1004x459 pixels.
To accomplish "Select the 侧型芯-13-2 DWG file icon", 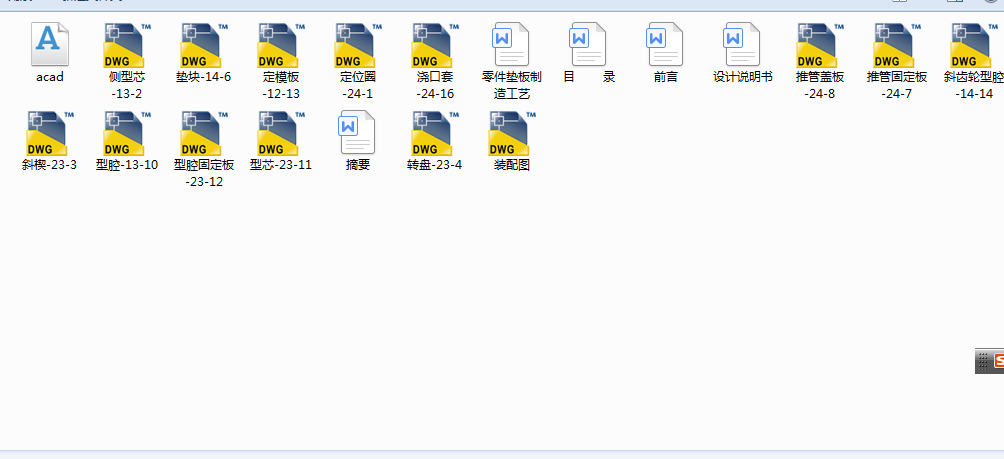I will (126, 45).
